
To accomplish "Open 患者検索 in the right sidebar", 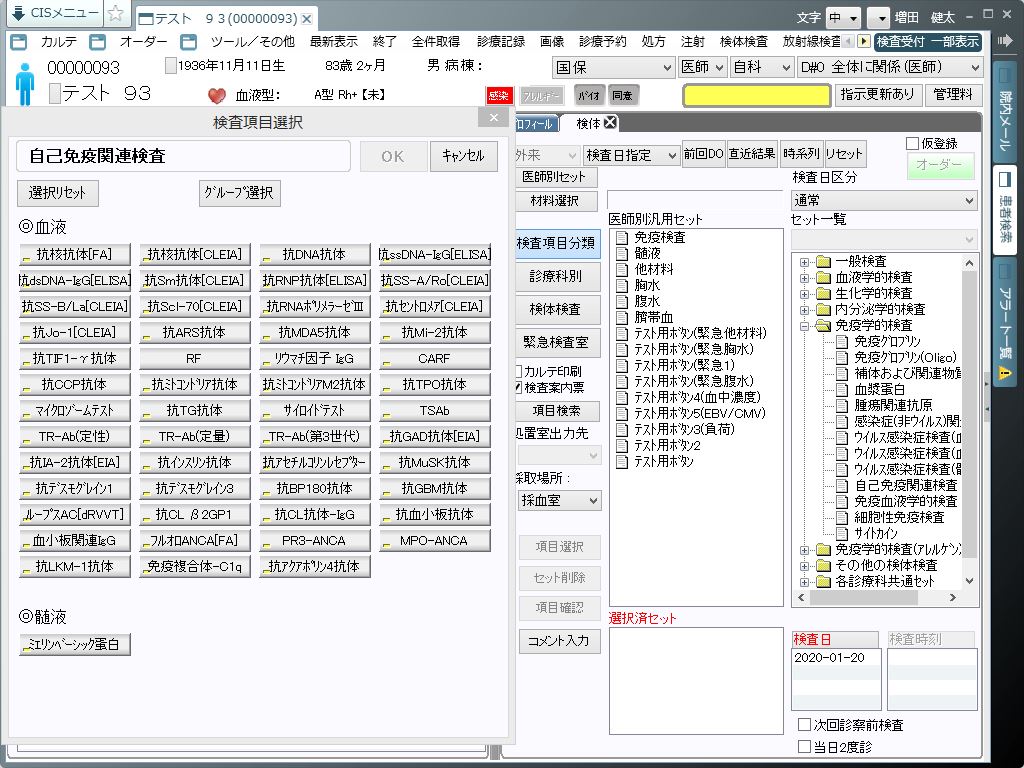I will pos(1006,208).
